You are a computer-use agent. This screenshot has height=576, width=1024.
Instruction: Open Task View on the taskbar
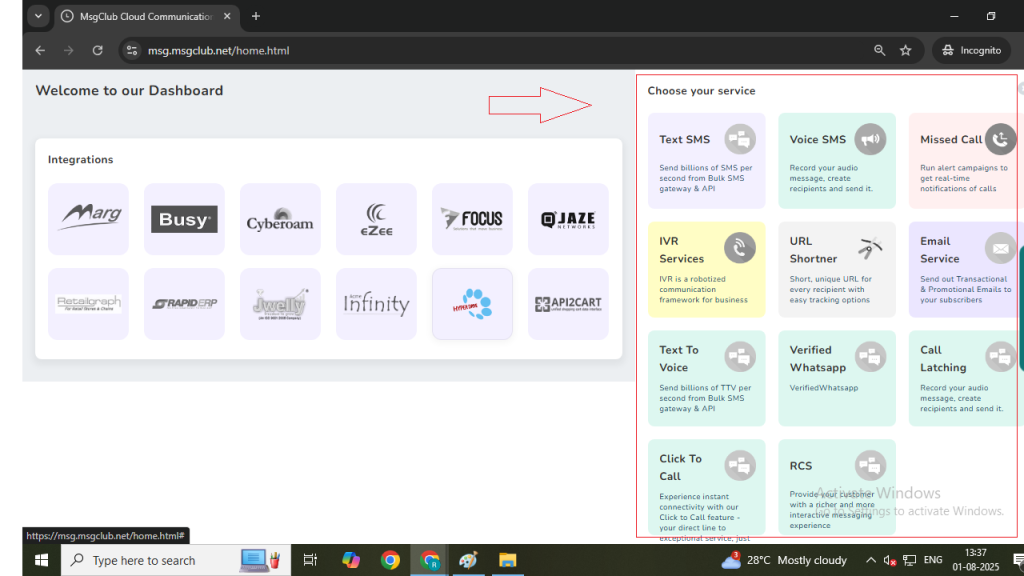coord(310,560)
